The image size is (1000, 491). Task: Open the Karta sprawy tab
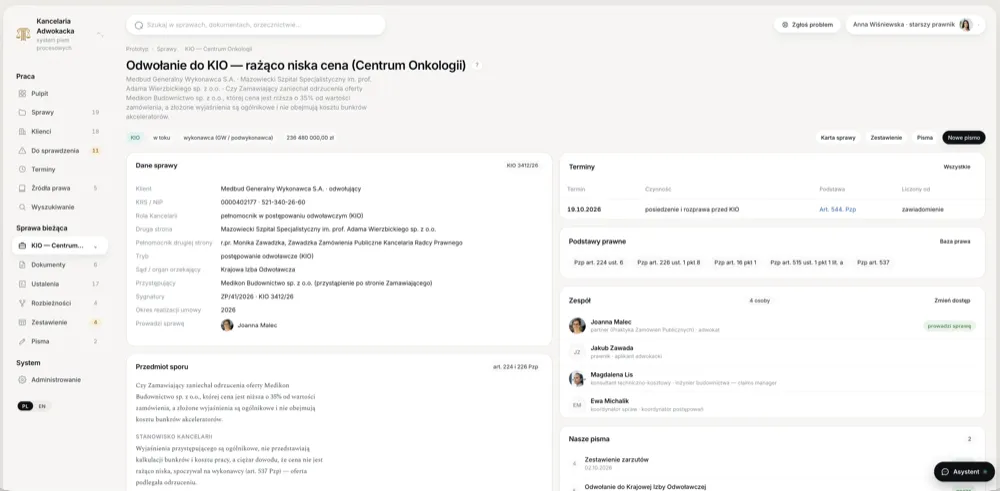pyautogui.click(x=837, y=137)
